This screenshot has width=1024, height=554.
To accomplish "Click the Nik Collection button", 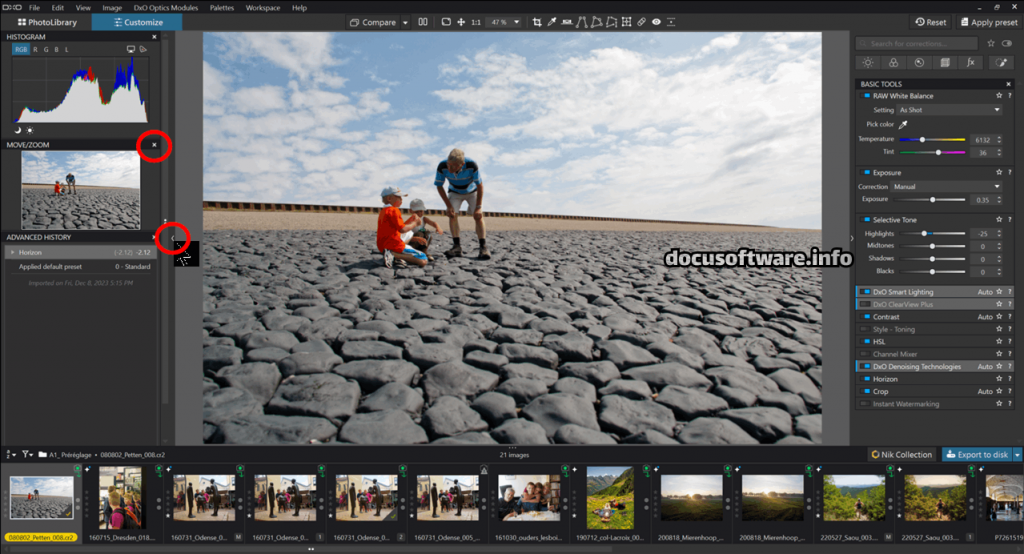I will [902, 454].
